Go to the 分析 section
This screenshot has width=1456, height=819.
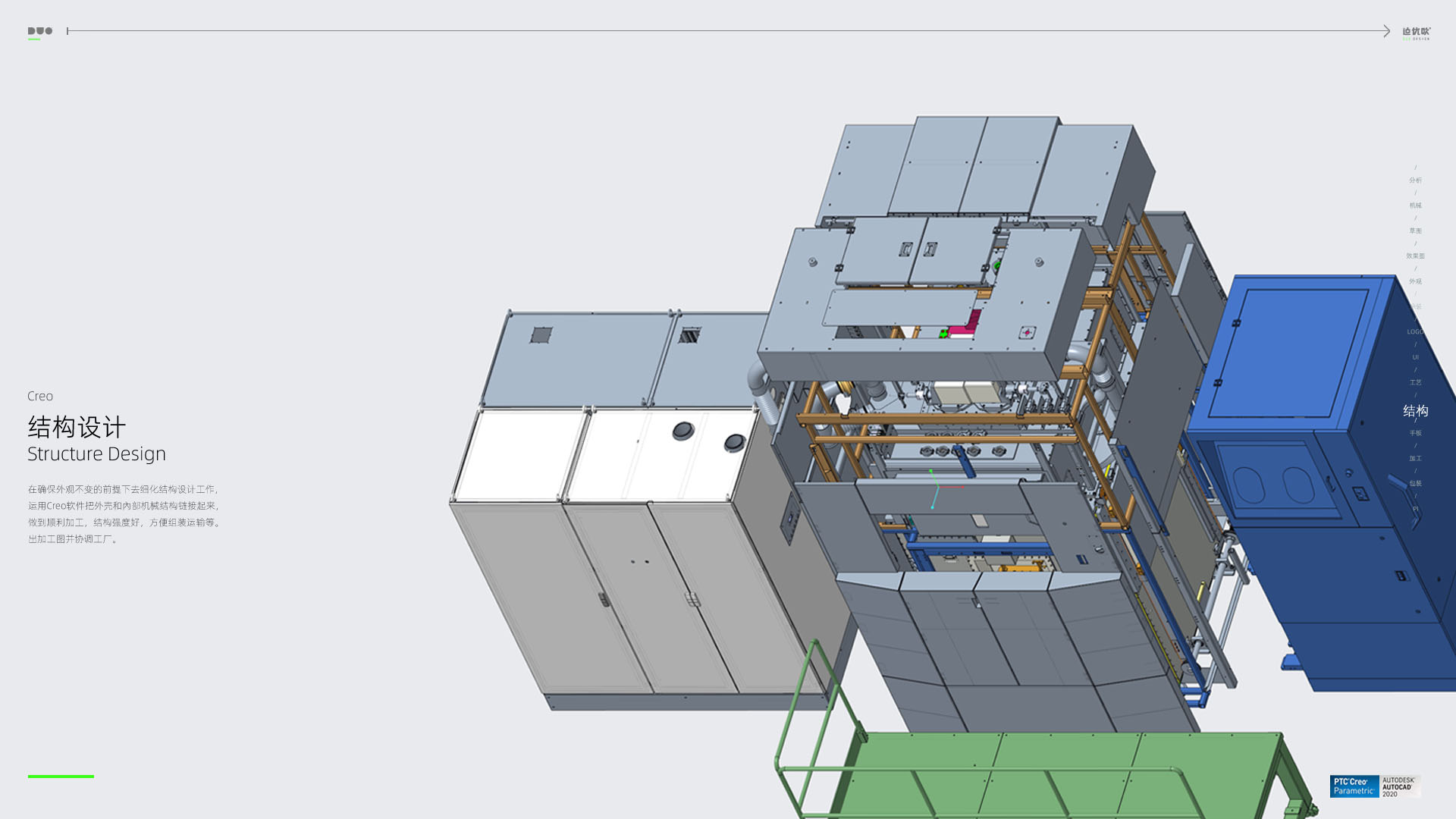pyautogui.click(x=1415, y=180)
